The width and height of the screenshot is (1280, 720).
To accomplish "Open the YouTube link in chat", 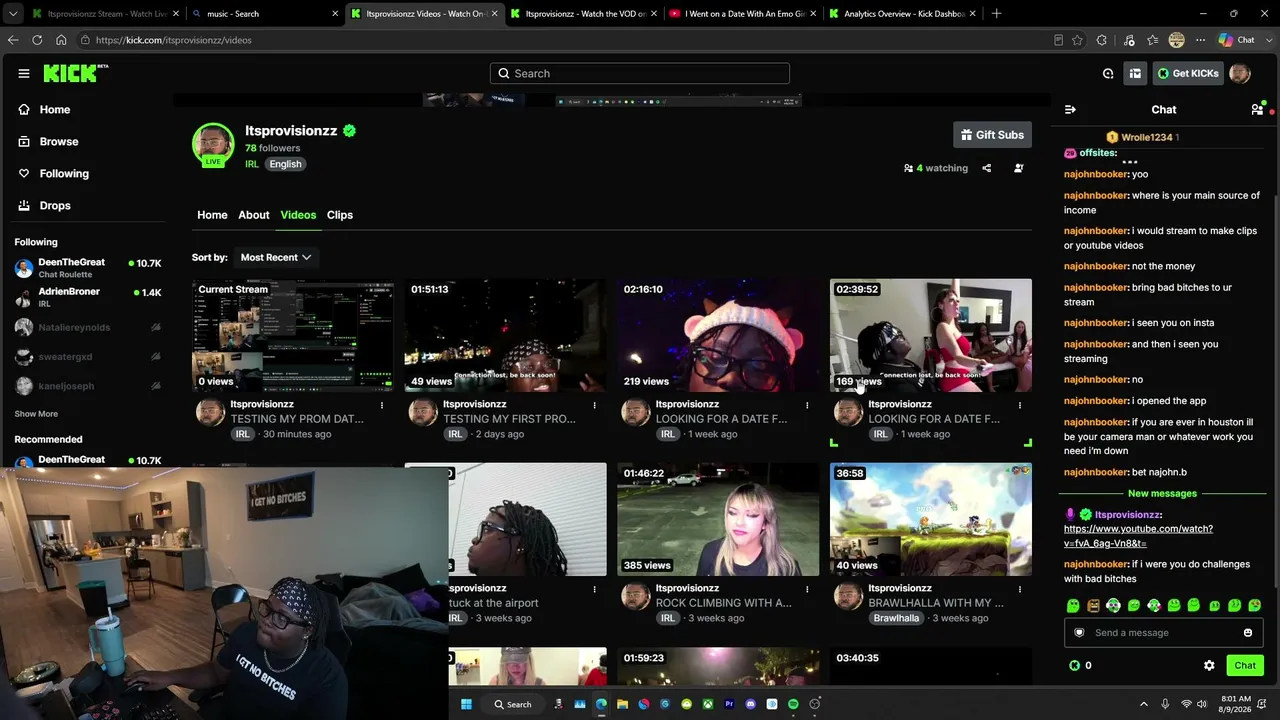I will point(1138,536).
